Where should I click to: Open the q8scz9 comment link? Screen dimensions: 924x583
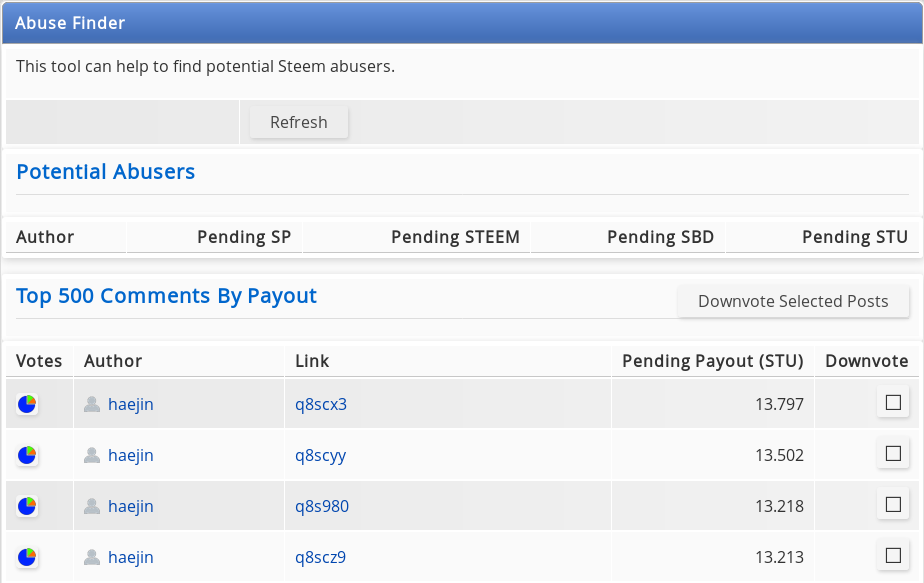[321, 557]
